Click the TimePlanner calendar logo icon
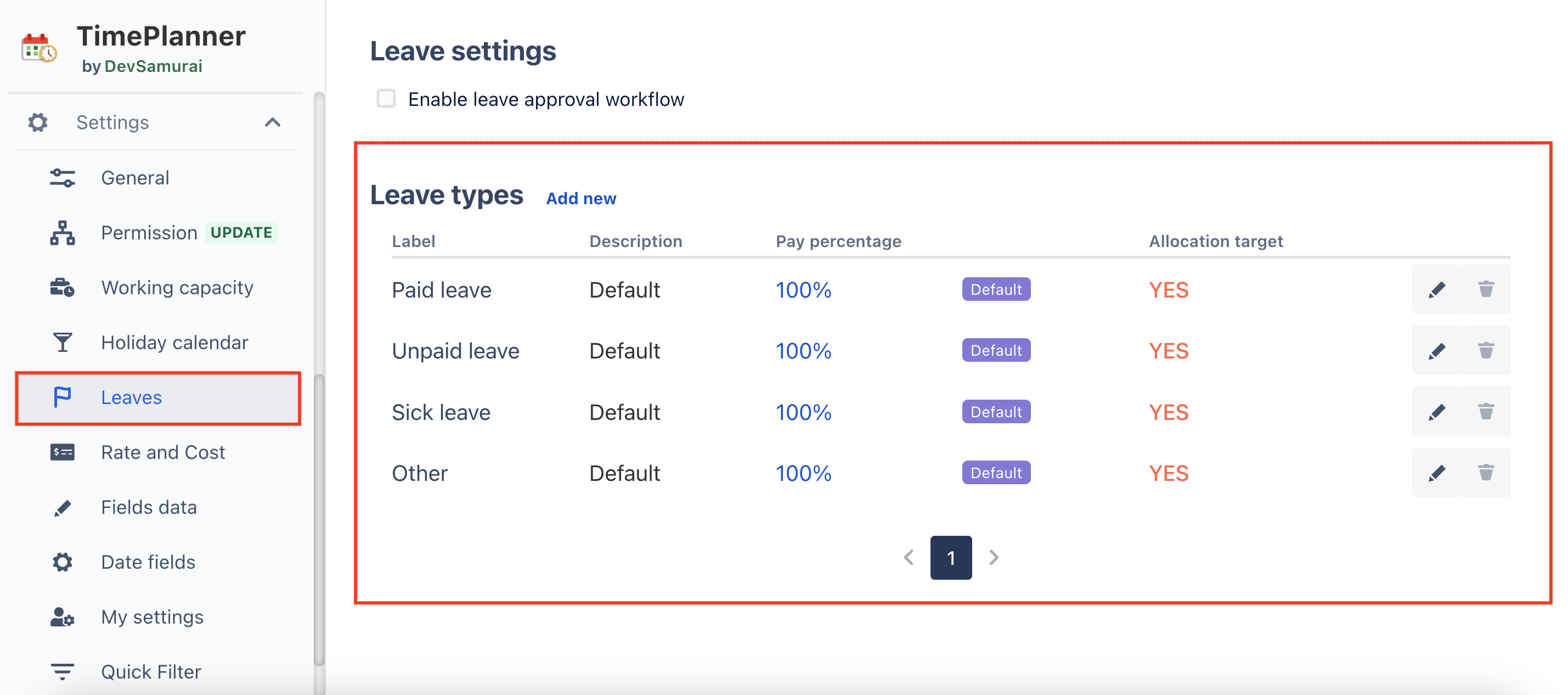The height and width of the screenshot is (695, 1568). [38, 49]
